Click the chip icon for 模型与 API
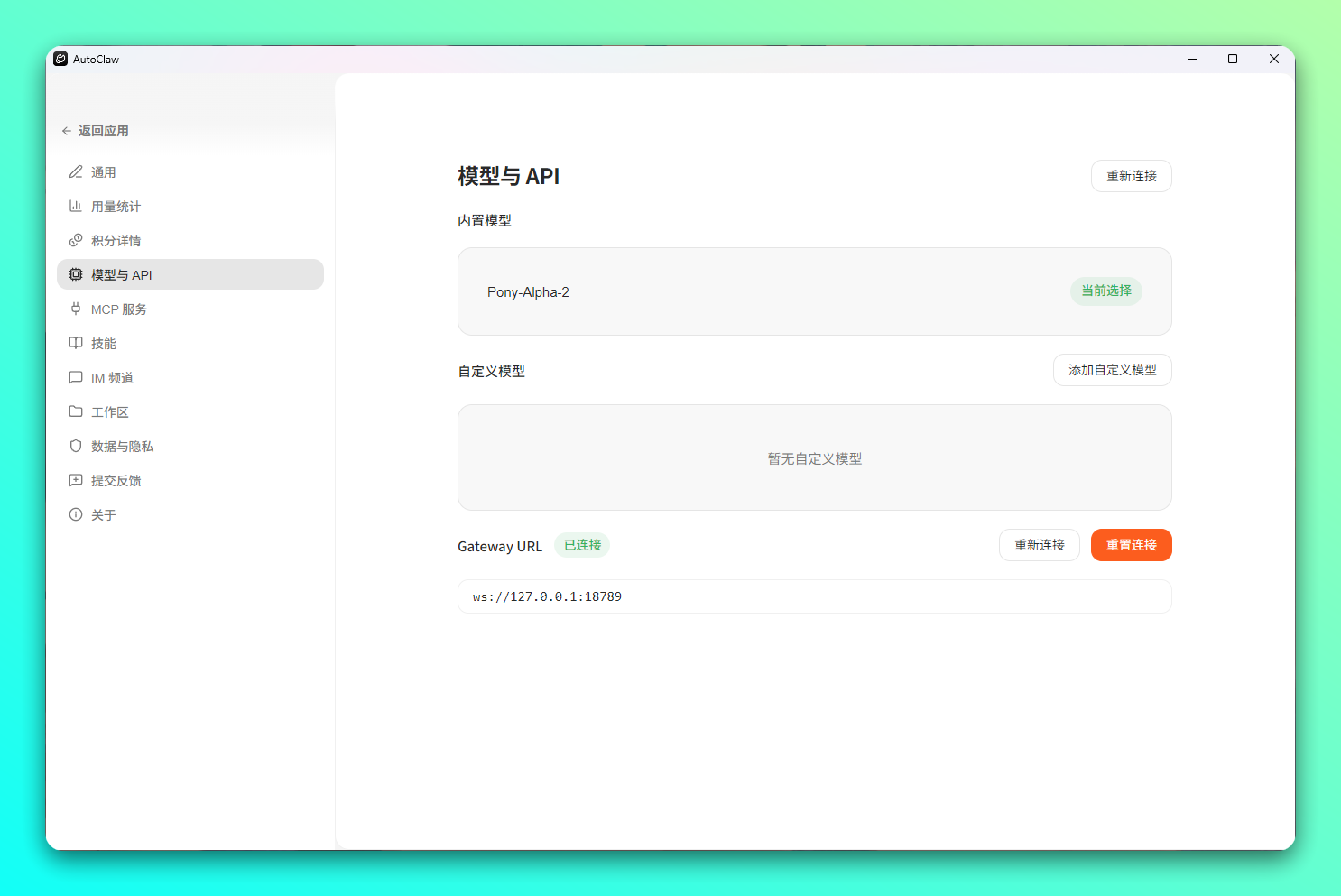 click(x=76, y=274)
